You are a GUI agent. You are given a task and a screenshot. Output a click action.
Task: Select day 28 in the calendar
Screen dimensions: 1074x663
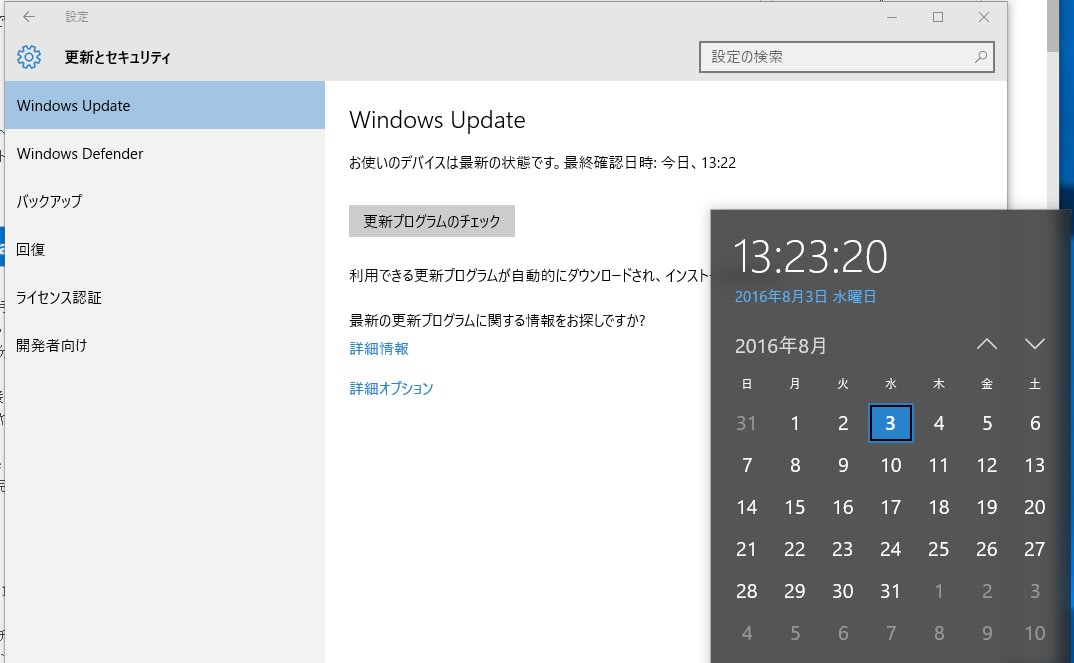[x=747, y=591]
